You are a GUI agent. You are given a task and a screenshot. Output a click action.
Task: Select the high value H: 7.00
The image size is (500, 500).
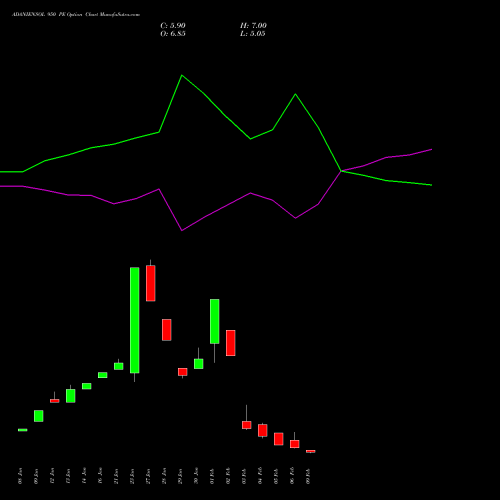(253, 26)
